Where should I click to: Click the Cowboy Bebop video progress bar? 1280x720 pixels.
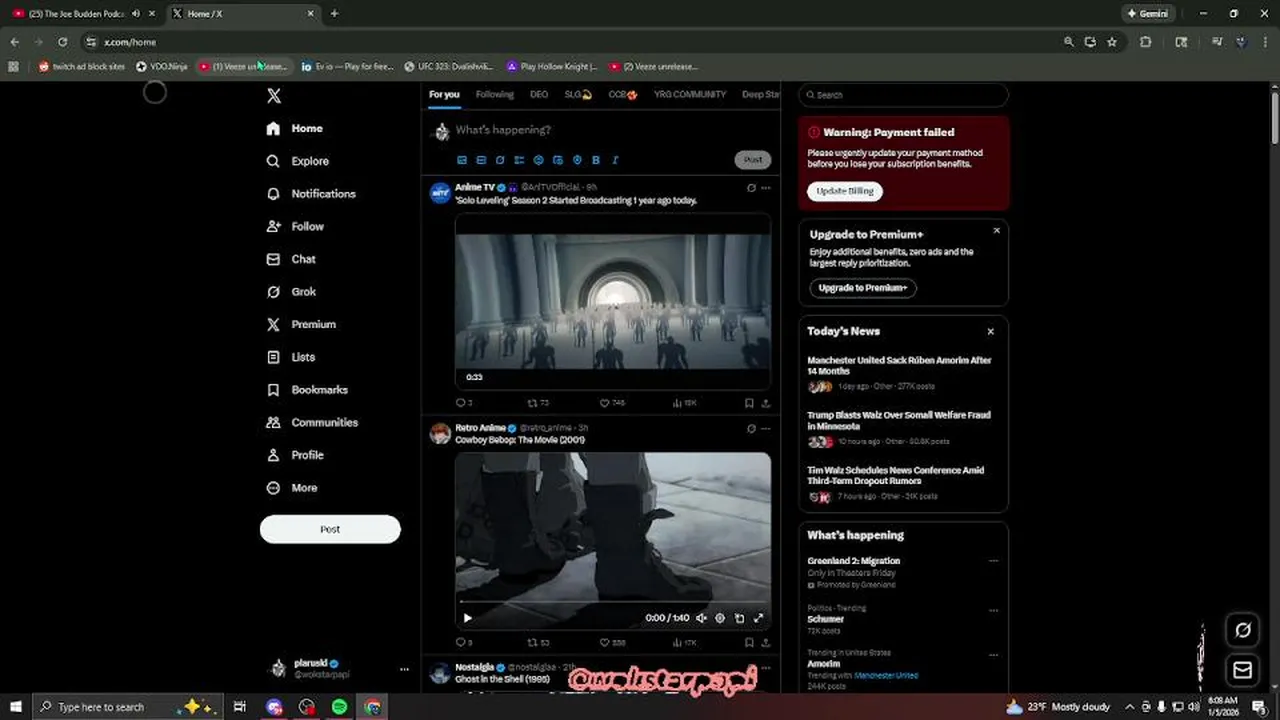(612, 602)
